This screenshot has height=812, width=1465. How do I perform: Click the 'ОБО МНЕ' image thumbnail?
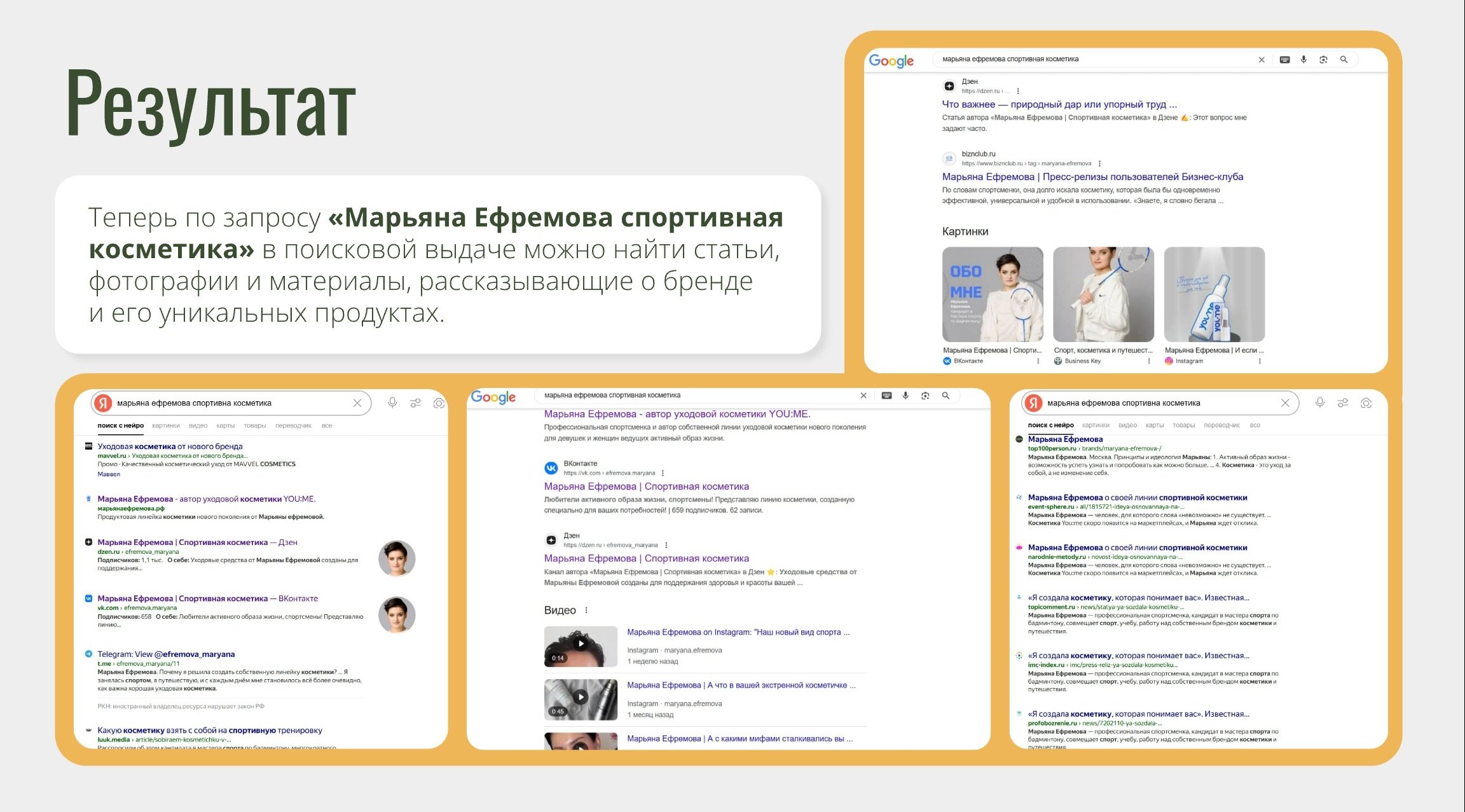click(x=993, y=294)
